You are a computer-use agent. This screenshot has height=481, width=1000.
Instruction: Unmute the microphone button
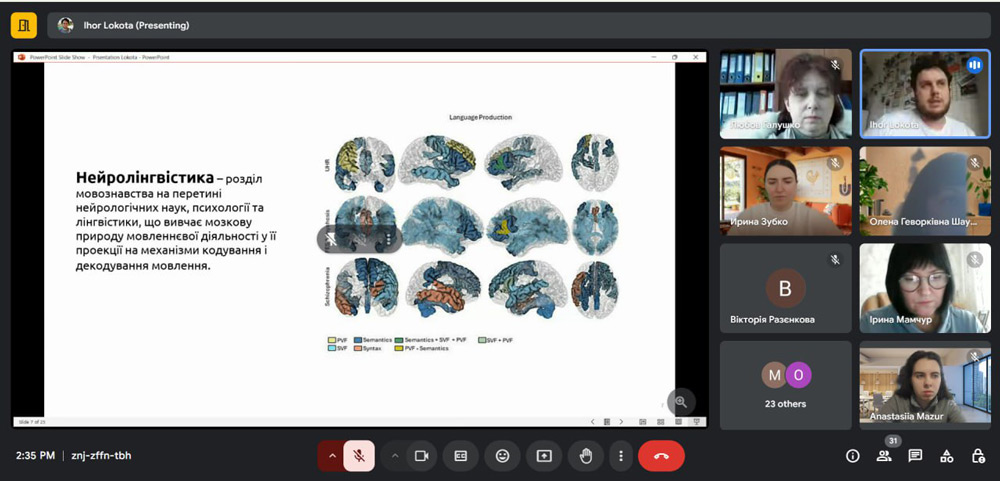click(358, 456)
